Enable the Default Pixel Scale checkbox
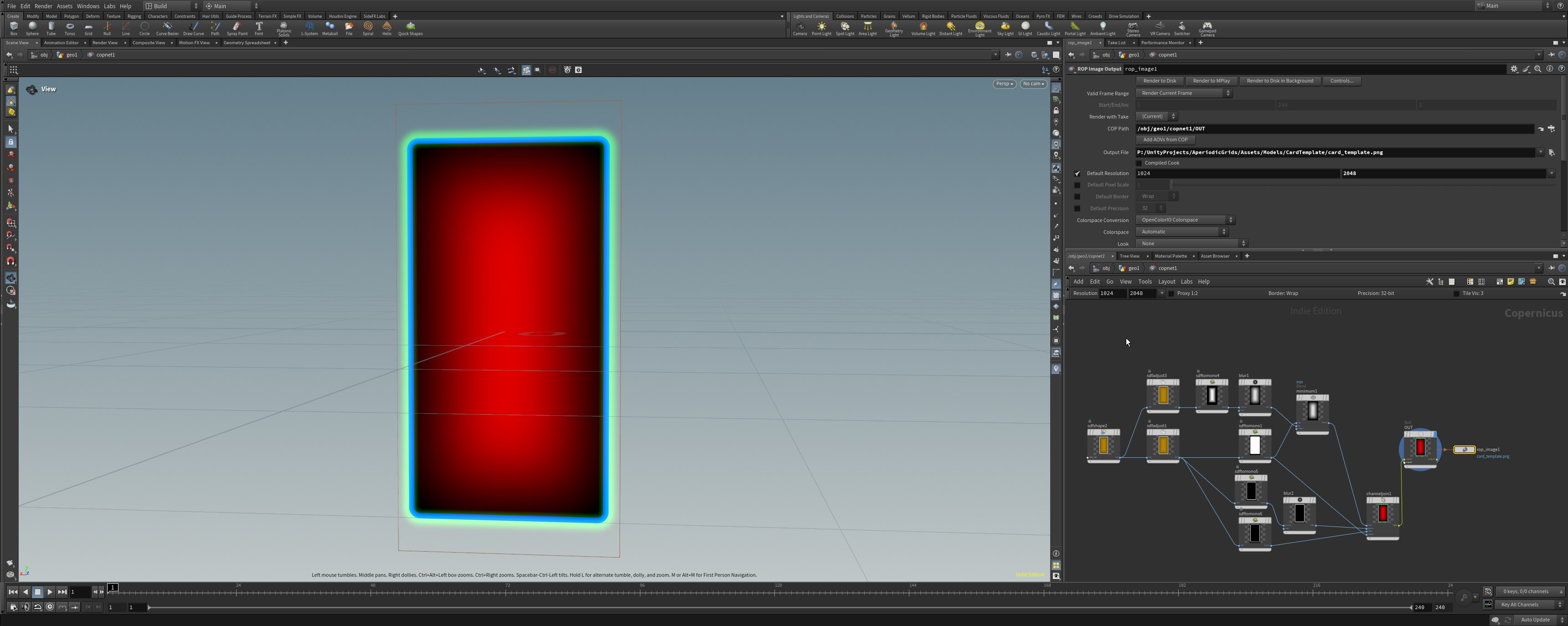Screen dimensions: 1568x626 [x=1078, y=185]
